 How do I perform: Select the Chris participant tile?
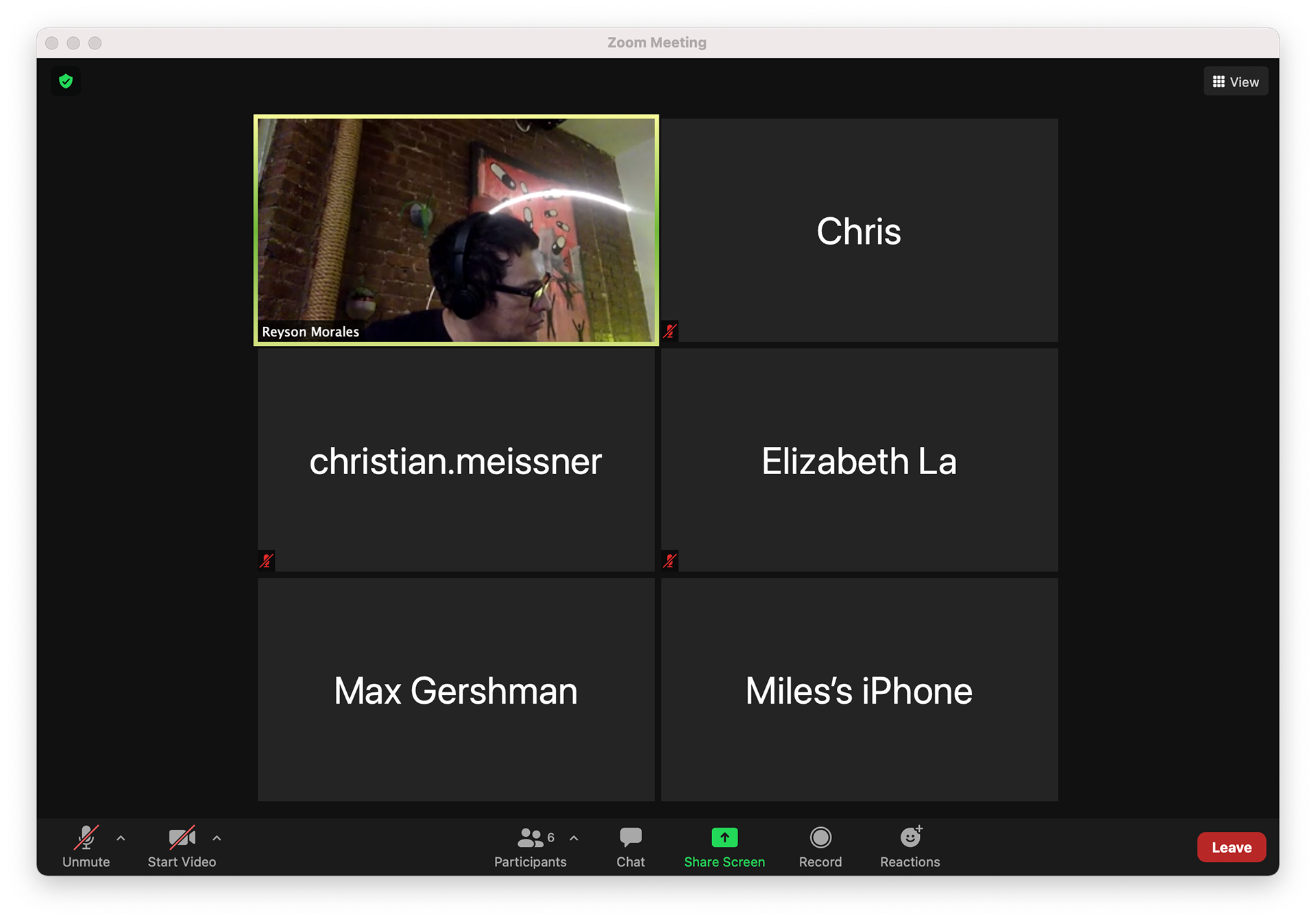(x=860, y=230)
